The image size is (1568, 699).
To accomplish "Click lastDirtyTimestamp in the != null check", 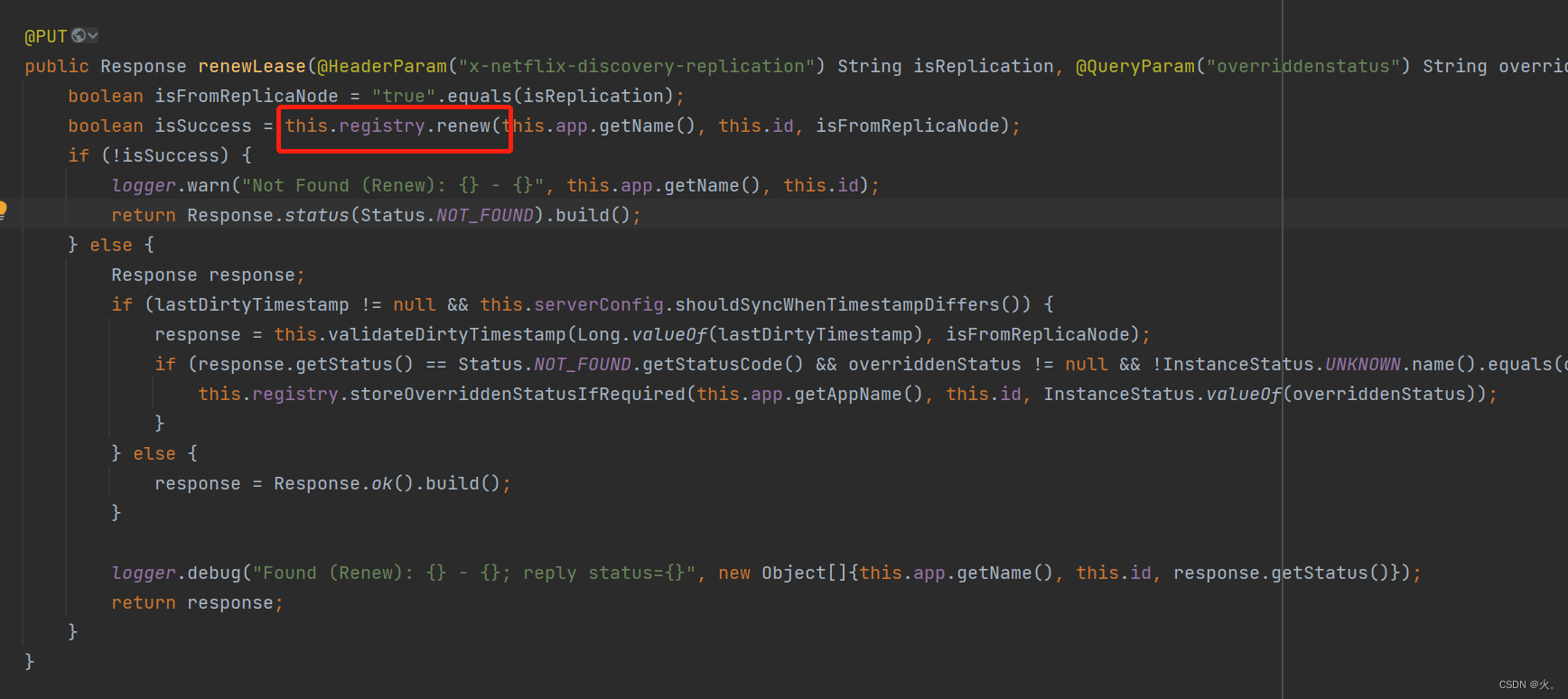I will (x=252, y=304).
